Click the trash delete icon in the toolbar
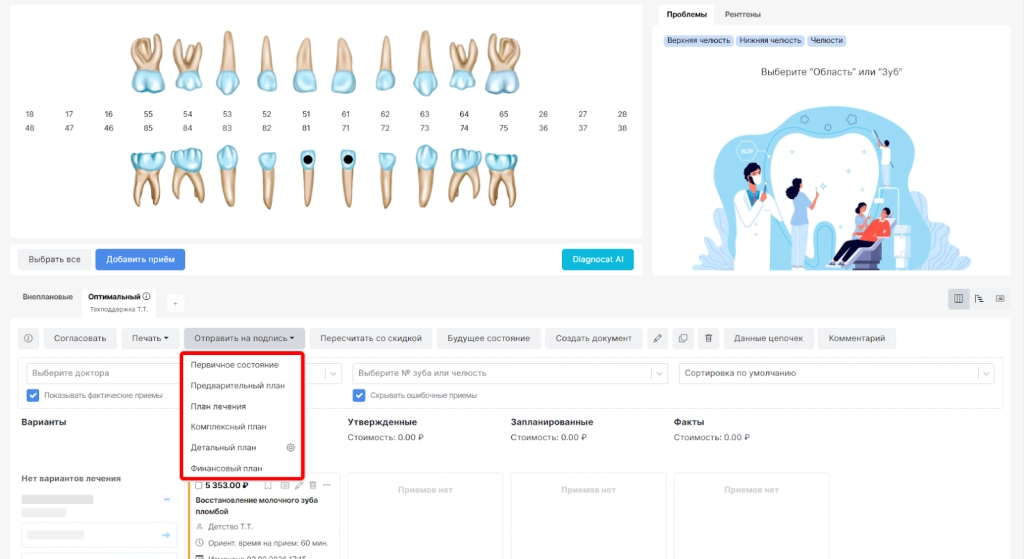 pos(707,338)
